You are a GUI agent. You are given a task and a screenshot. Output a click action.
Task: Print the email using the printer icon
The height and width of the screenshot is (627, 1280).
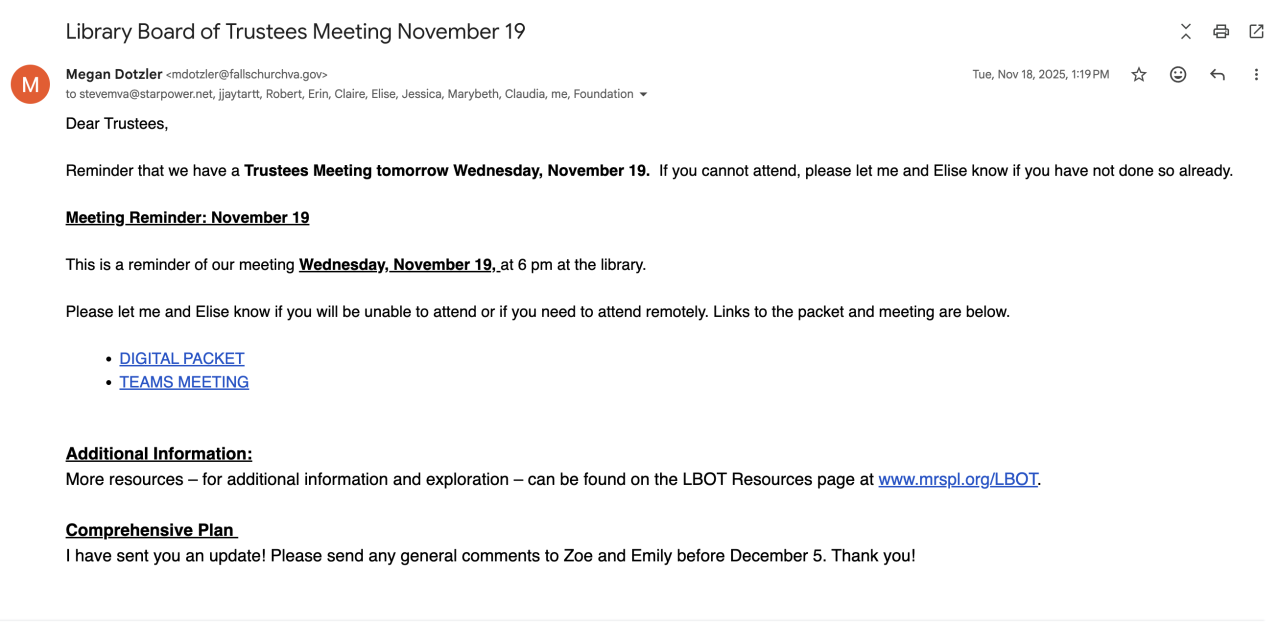coord(1220,31)
